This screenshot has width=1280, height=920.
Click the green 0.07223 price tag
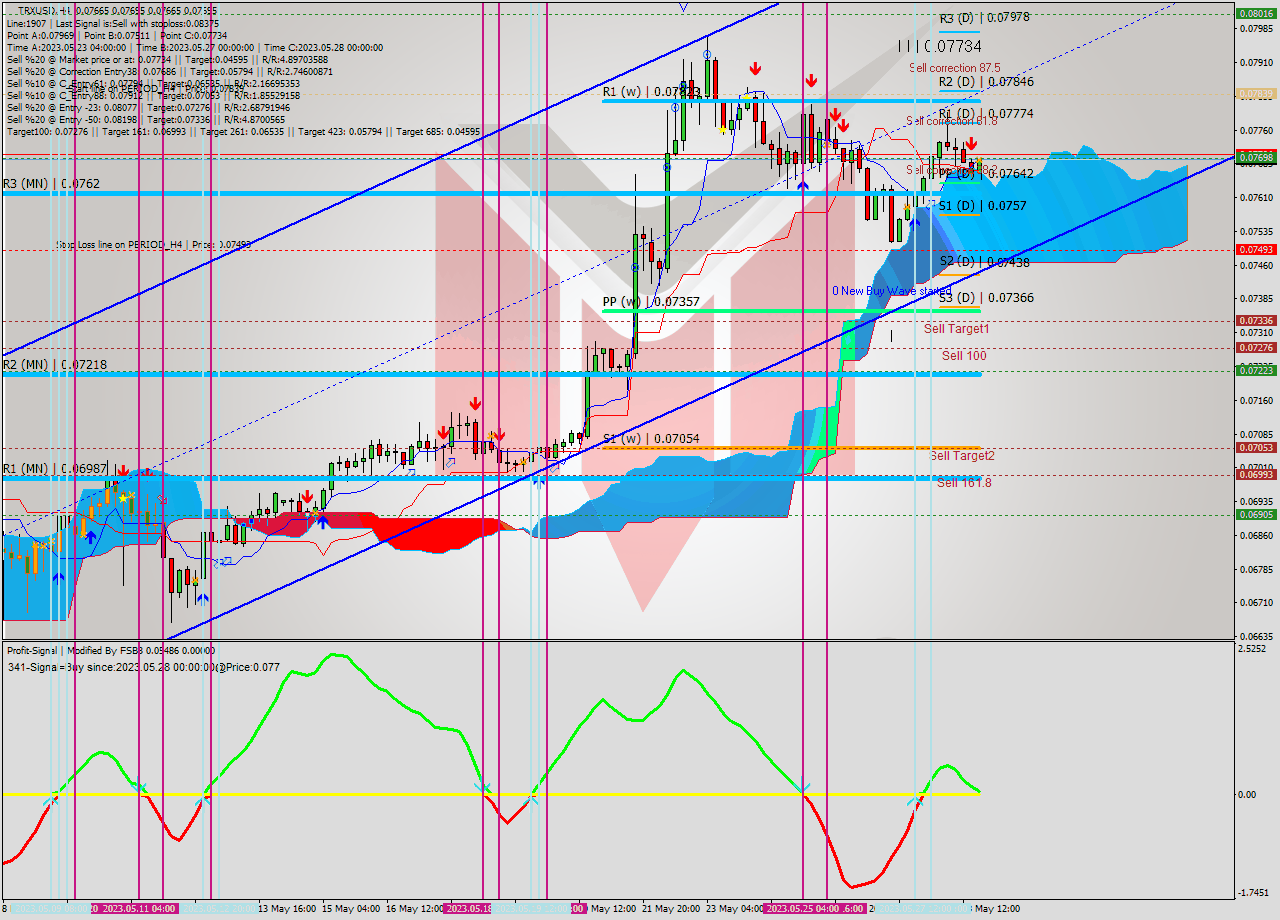pos(1255,370)
